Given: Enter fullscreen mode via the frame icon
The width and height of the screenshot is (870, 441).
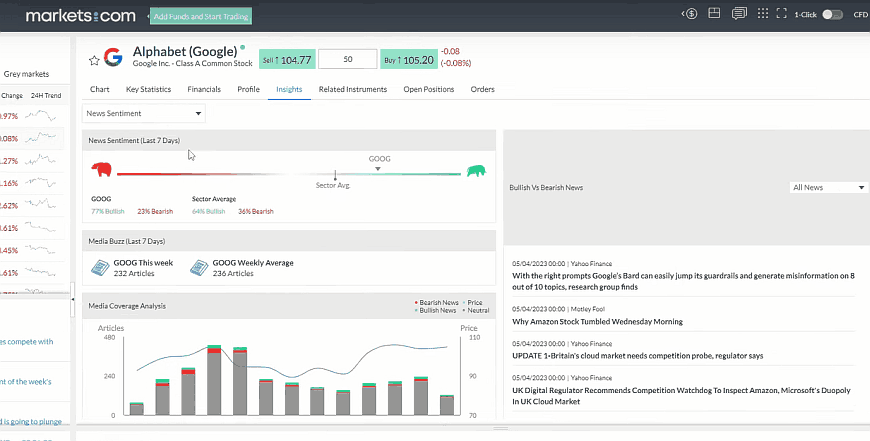Looking at the screenshot, I should tap(783, 14).
